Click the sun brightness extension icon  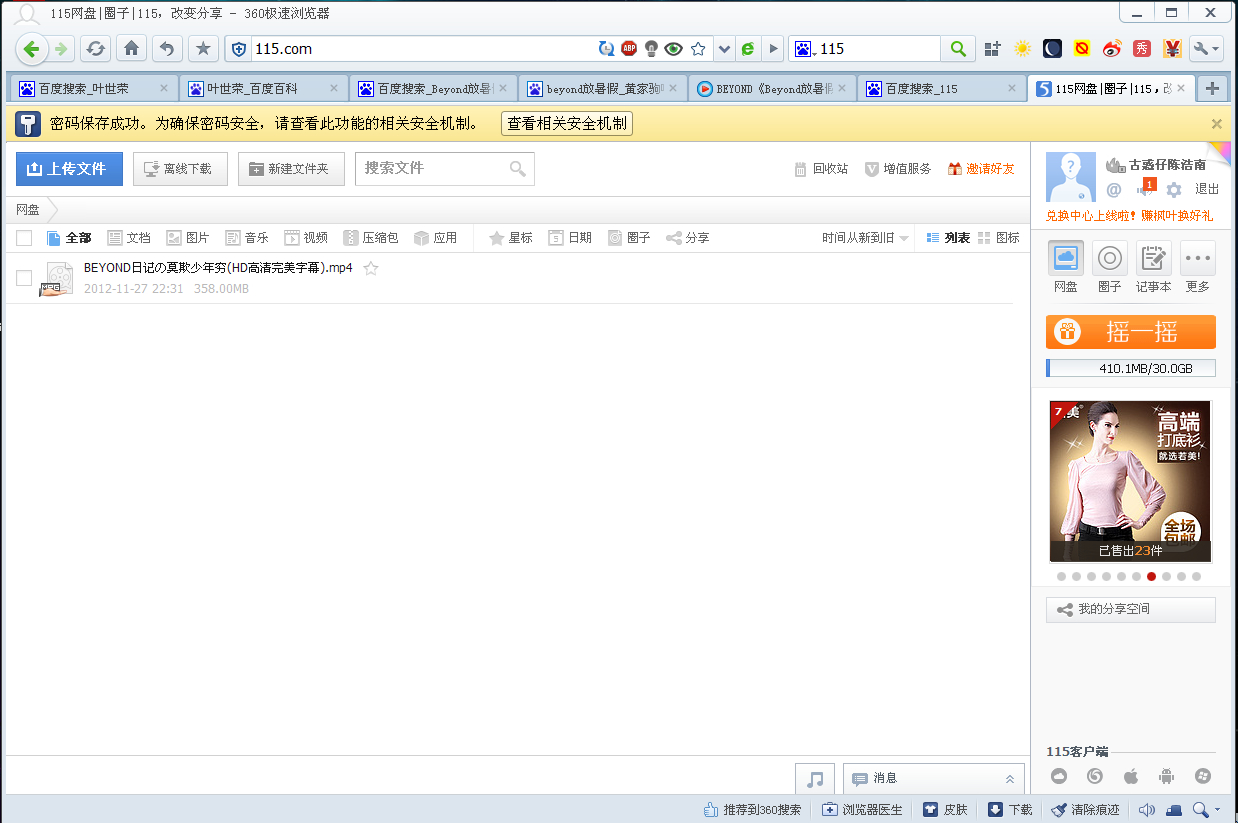[x=1022, y=48]
